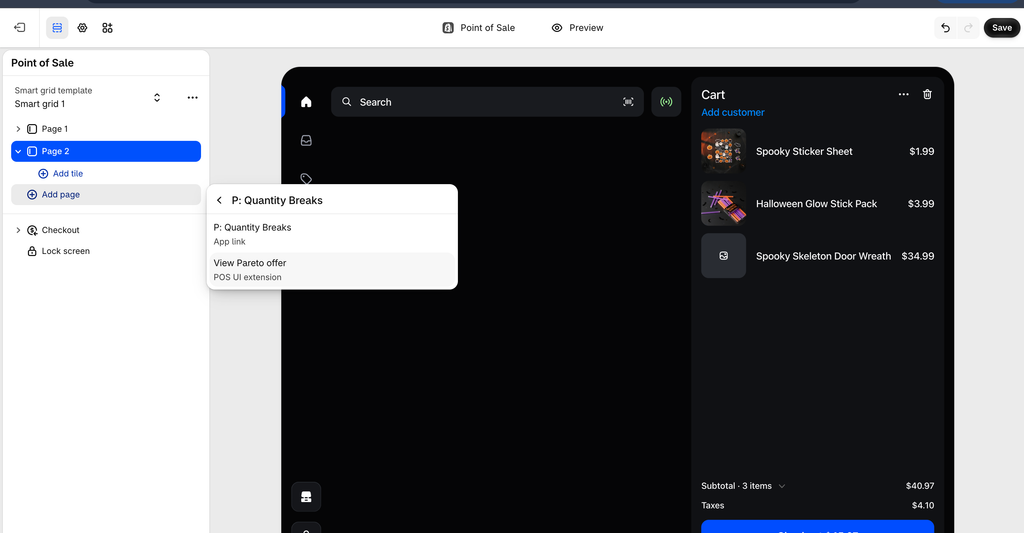Viewport: 1024px width, 533px height.
Task: Focus the POS Search field
Action: coord(487,102)
